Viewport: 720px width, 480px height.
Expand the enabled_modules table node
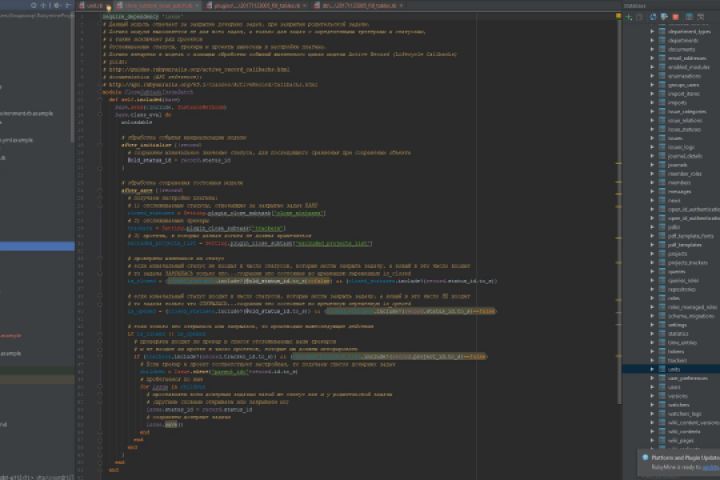pos(652,67)
